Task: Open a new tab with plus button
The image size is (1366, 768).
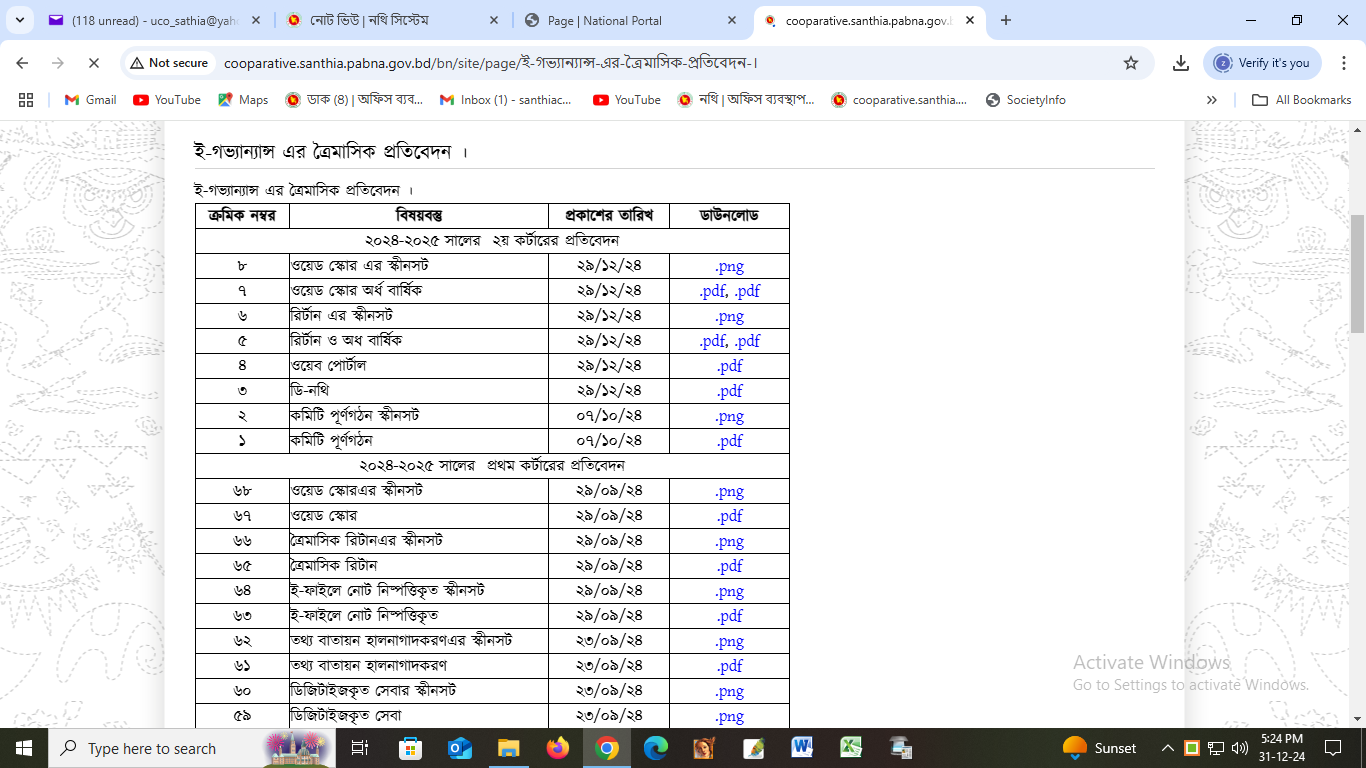Action: (1006, 20)
